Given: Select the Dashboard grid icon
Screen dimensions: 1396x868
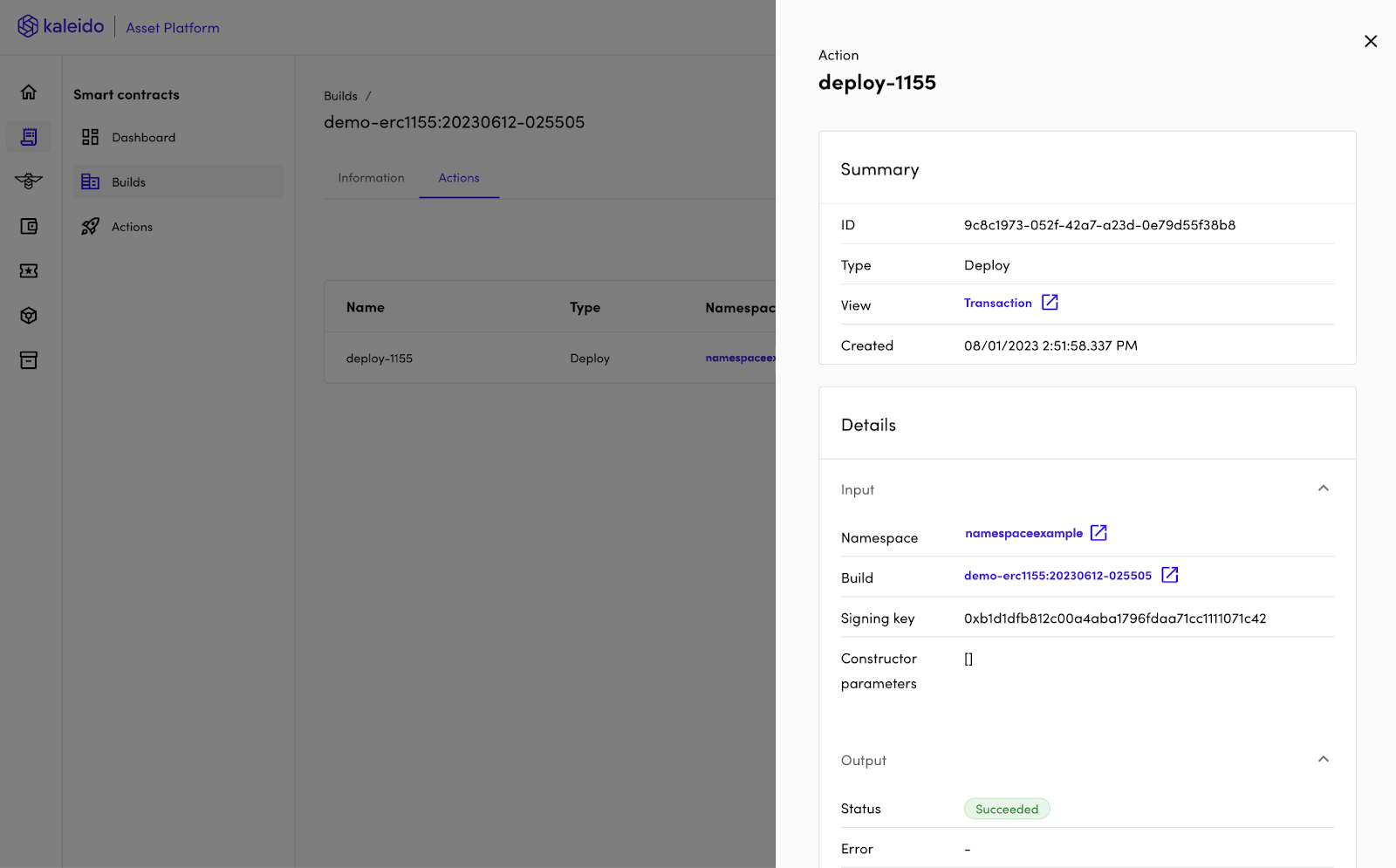Looking at the screenshot, I should point(90,137).
